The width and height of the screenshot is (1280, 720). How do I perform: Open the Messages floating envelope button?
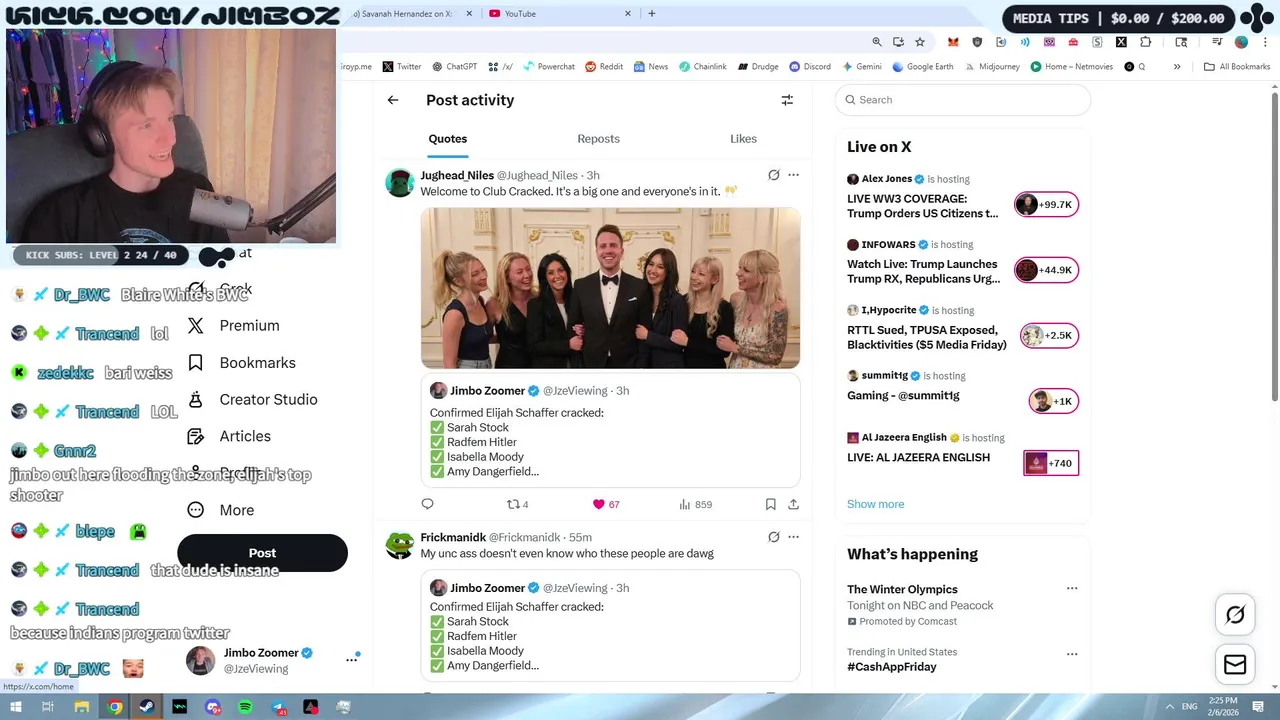coord(1235,664)
